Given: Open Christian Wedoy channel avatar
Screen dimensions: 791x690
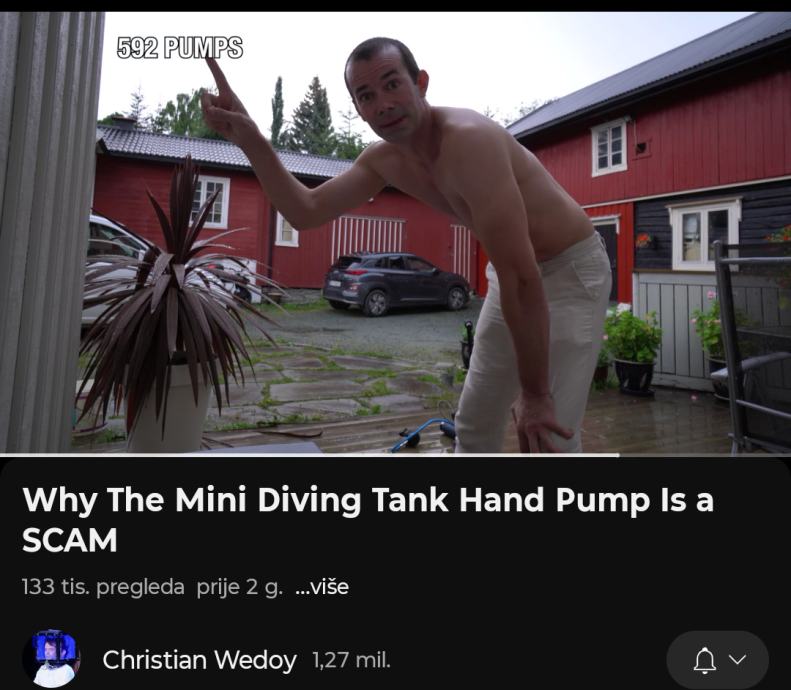Looking at the screenshot, I should point(51,659).
